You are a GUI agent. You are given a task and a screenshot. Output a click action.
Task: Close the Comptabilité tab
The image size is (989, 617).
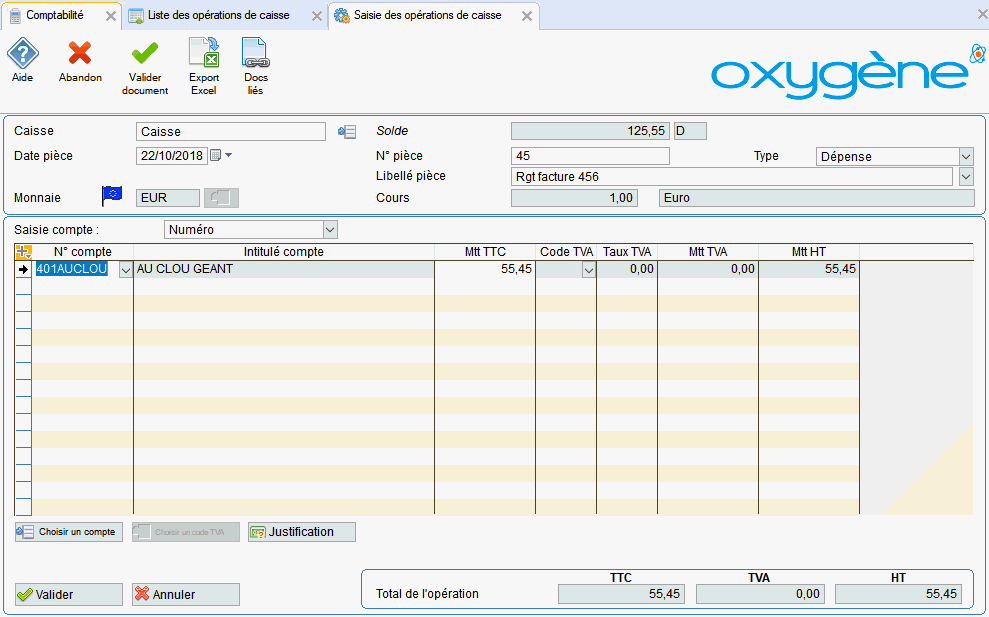coord(110,16)
